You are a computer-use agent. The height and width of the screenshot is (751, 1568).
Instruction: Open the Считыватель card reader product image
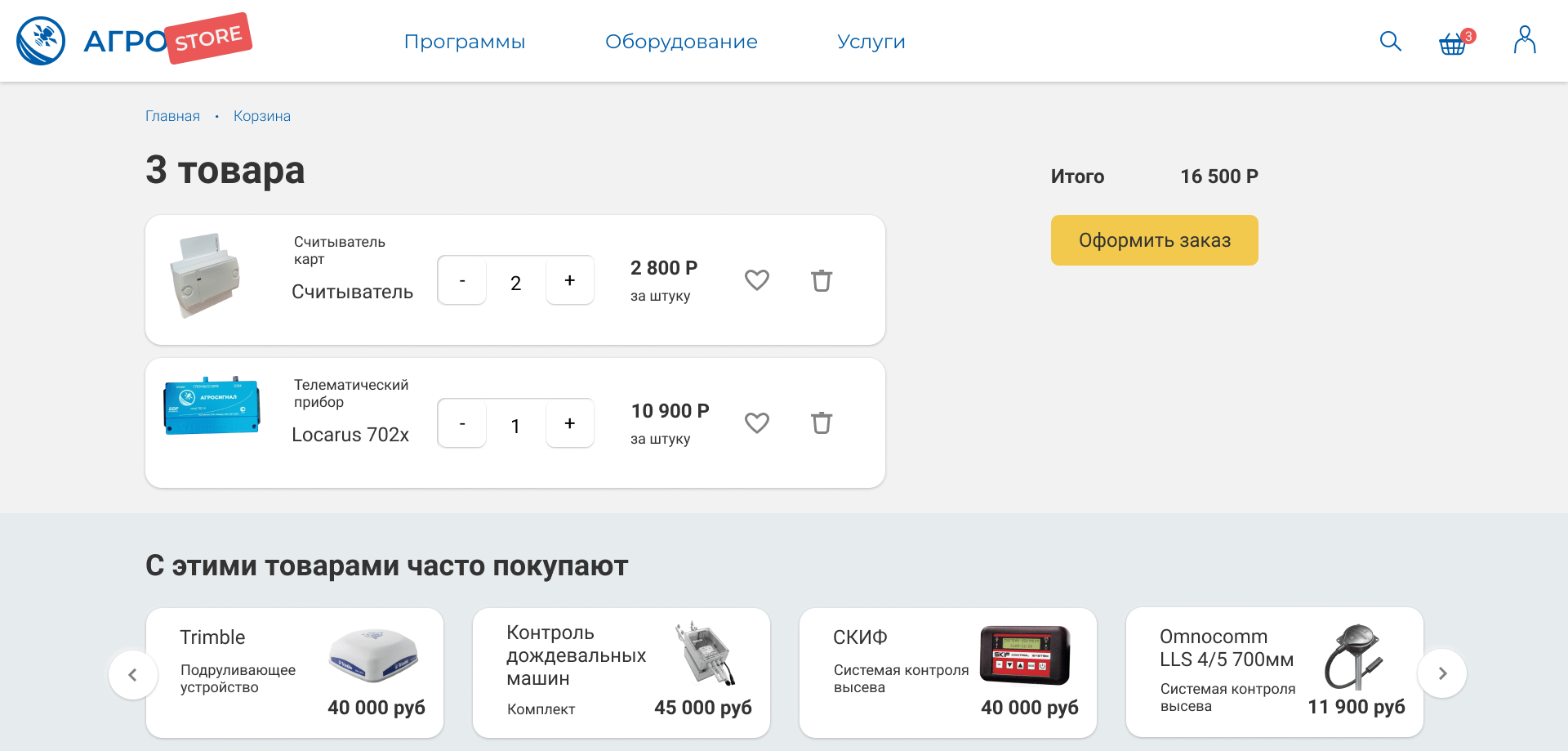(205, 275)
